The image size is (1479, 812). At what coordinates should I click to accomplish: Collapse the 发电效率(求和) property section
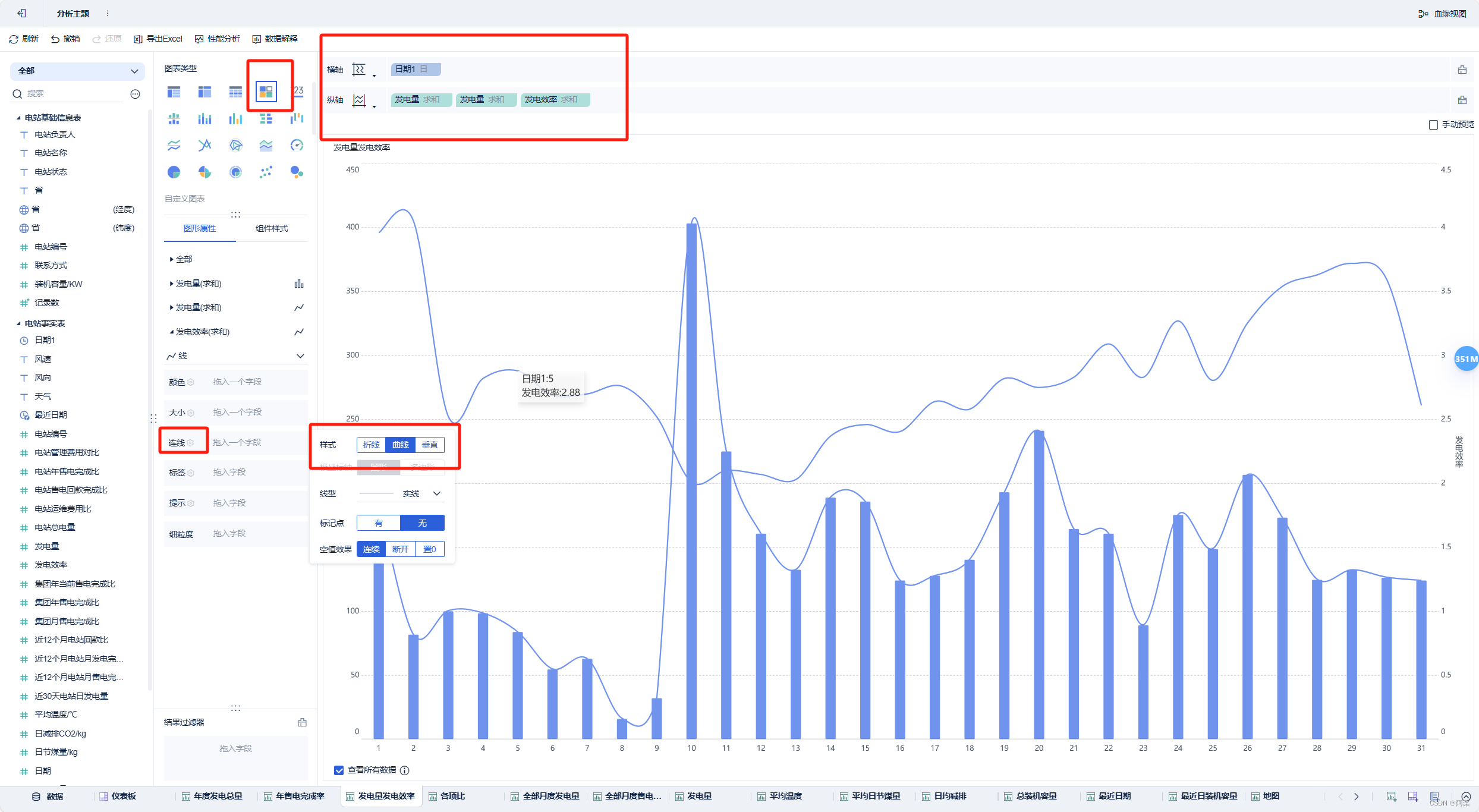[x=171, y=332]
